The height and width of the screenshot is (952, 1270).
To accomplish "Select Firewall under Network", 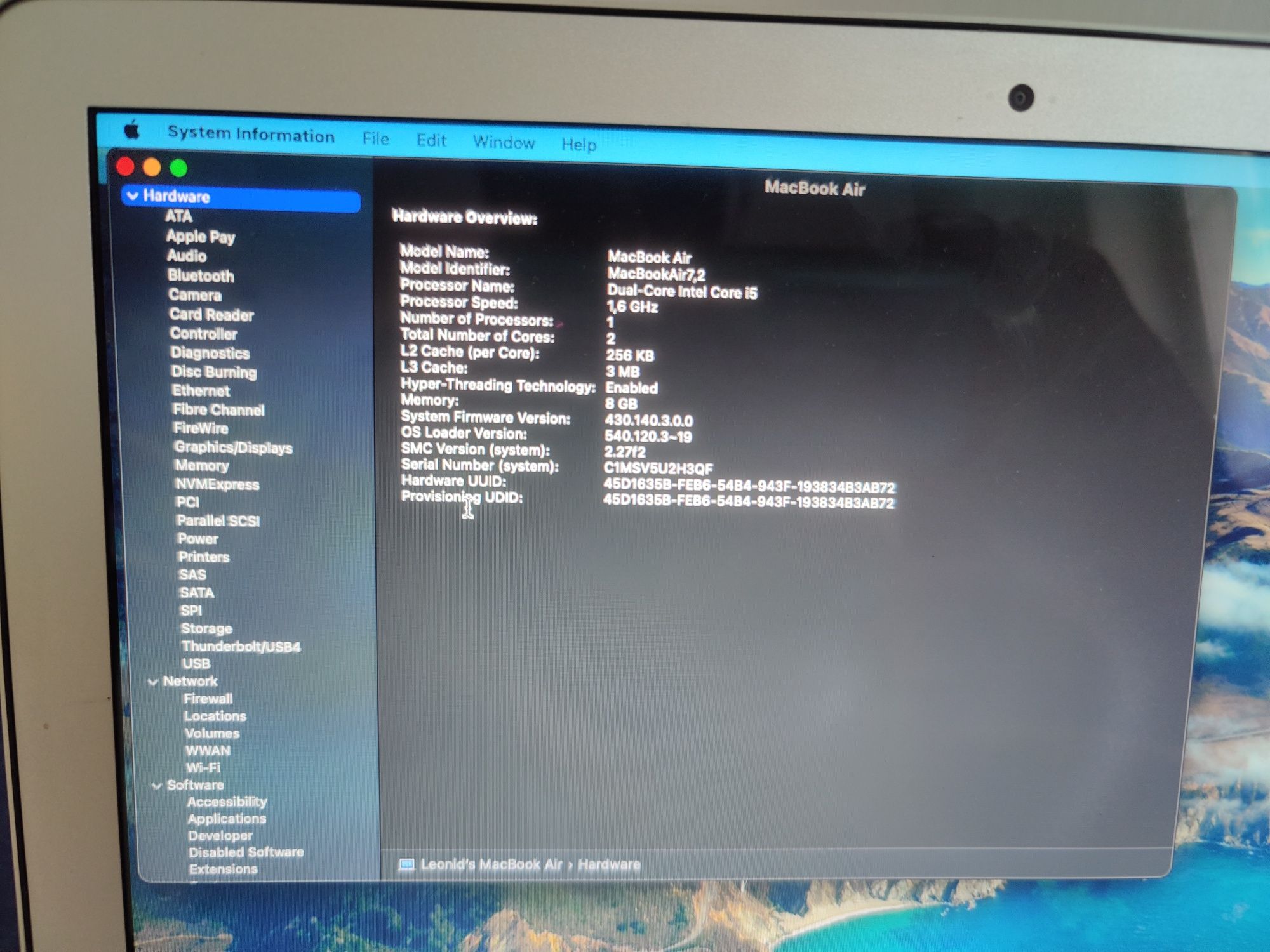I will 208,699.
